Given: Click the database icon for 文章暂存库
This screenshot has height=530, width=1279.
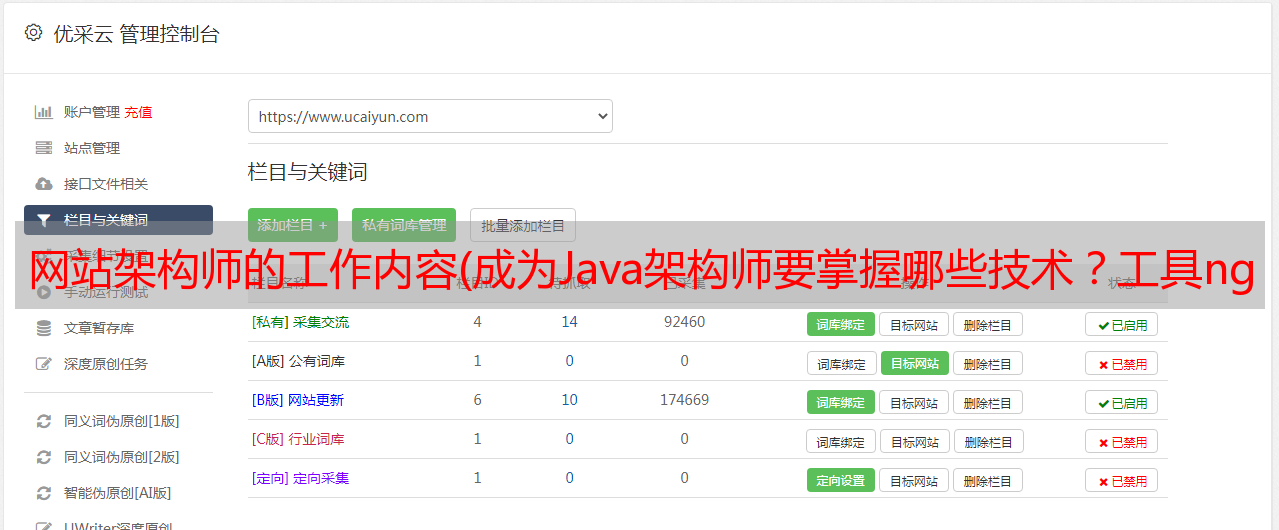Looking at the screenshot, I should point(43,328).
